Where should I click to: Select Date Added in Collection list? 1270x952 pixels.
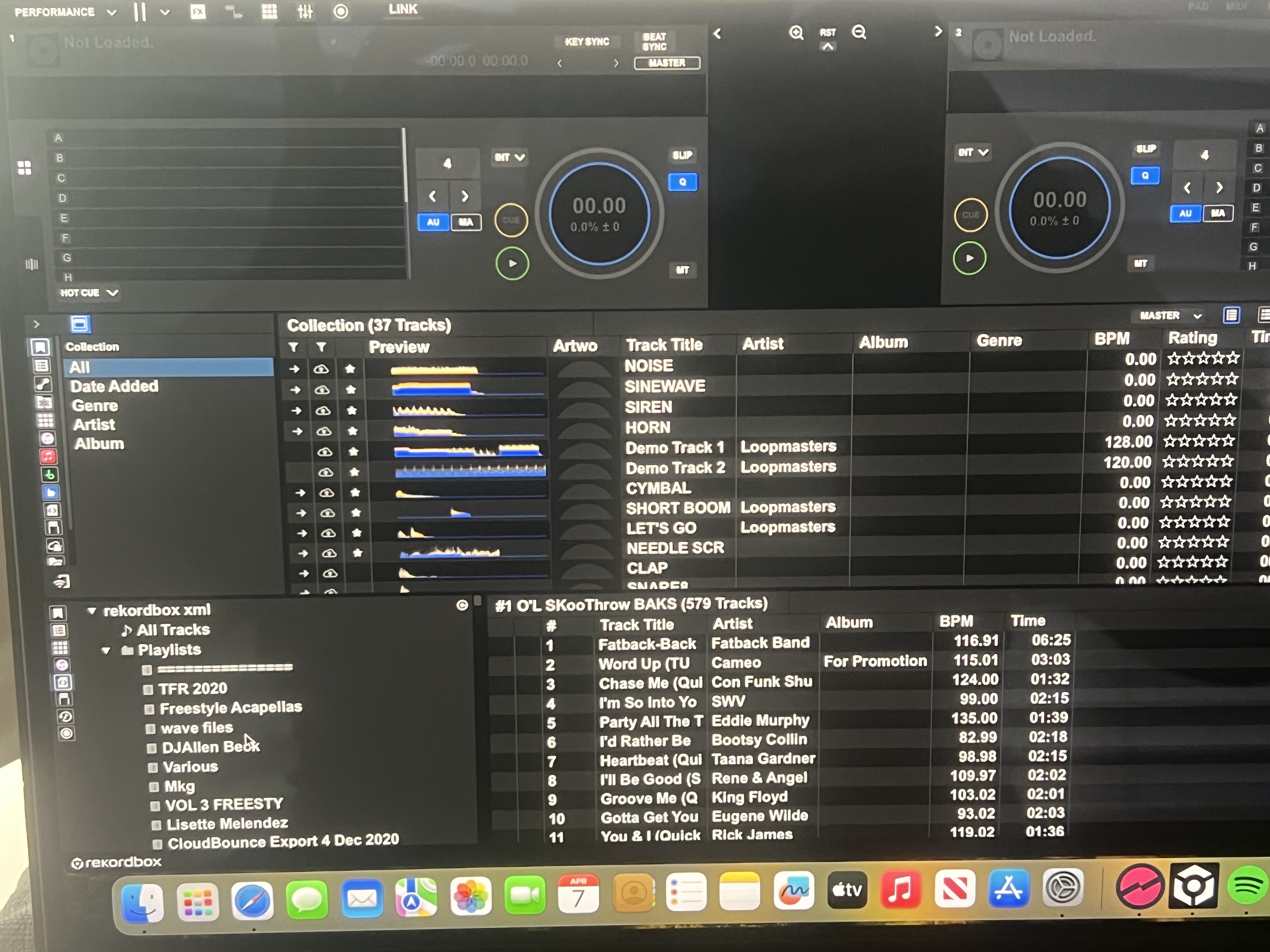(x=114, y=386)
